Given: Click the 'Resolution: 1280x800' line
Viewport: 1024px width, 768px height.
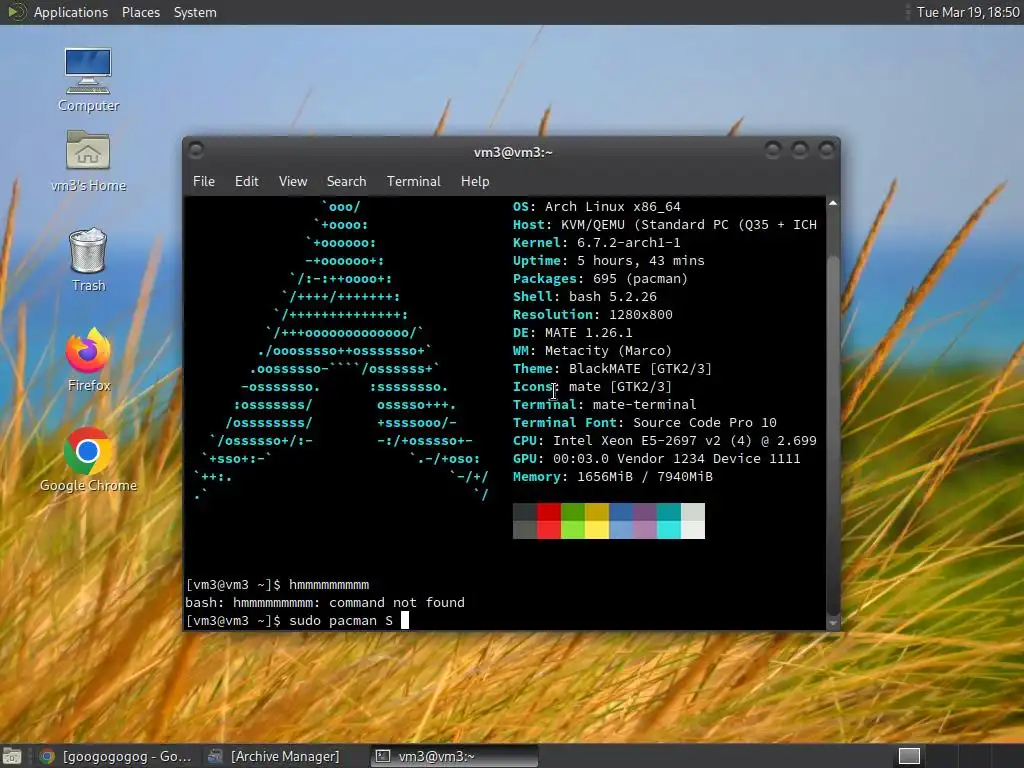Looking at the screenshot, I should click(592, 315).
